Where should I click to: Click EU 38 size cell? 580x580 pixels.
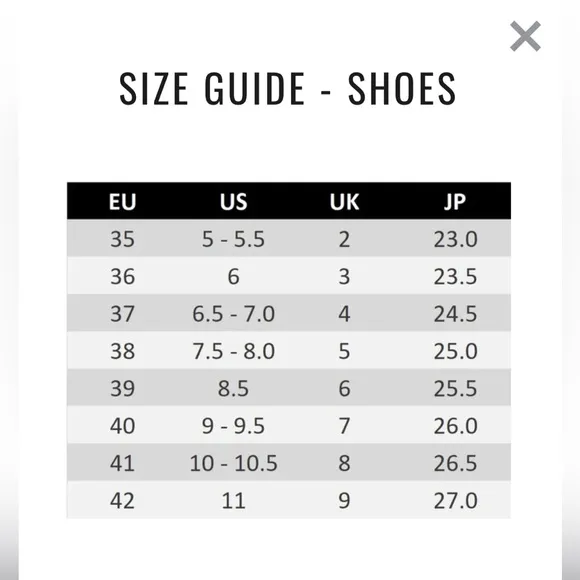[122, 351]
